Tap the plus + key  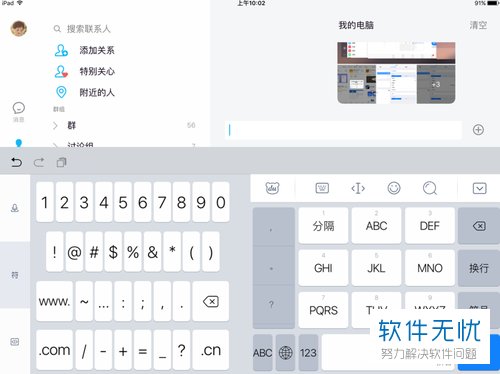coord(123,350)
